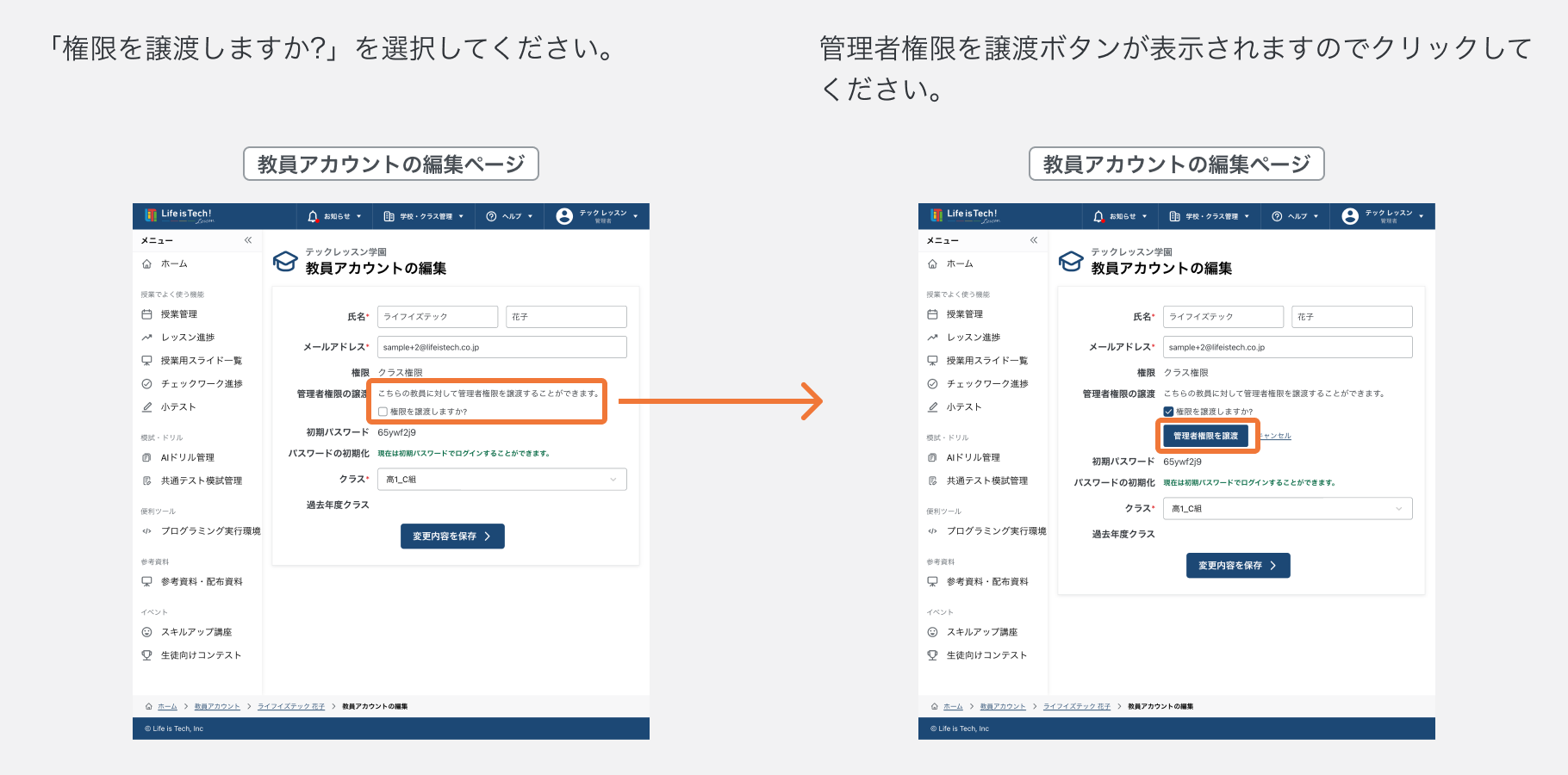
Task: Open ヘルプ dropdown arrow in left screenshot
Action: (530, 216)
